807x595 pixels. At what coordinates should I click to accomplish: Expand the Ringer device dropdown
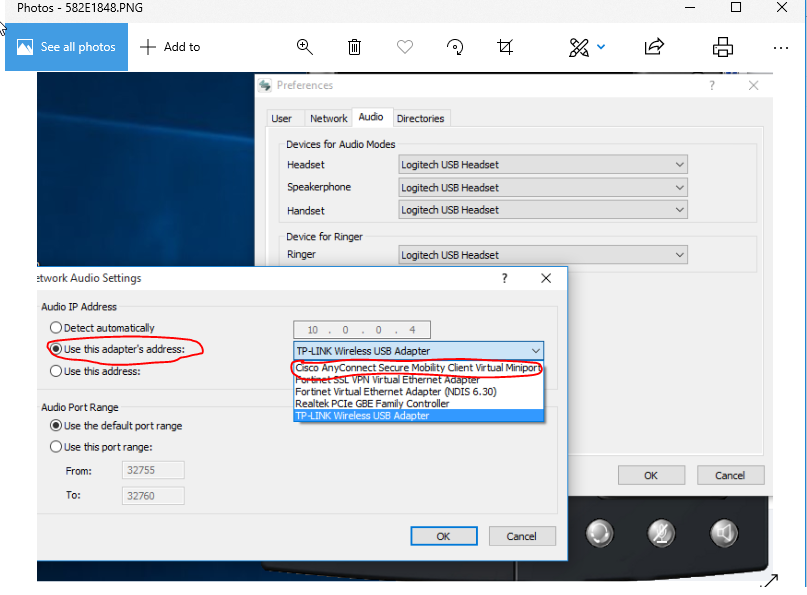point(543,255)
